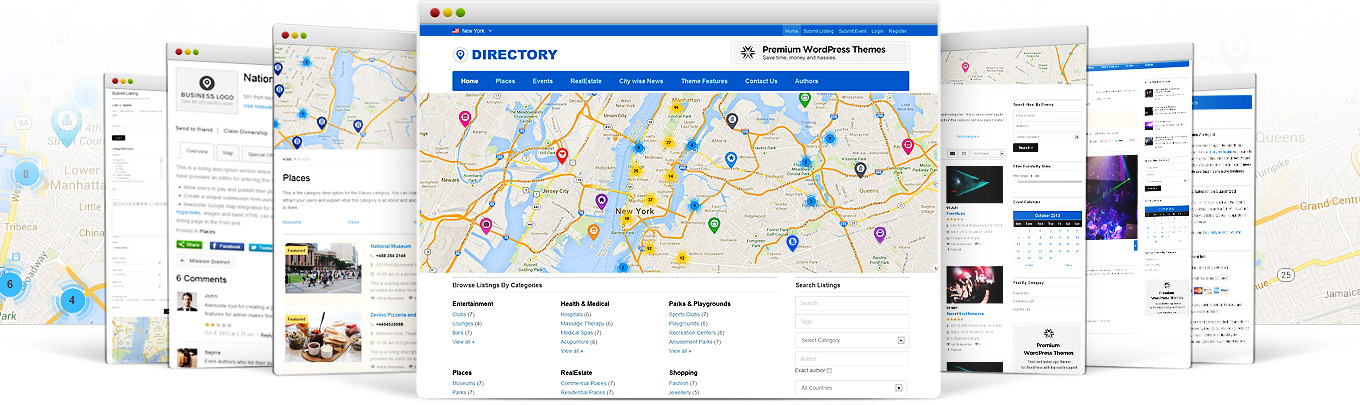Image resolution: width=1360 pixels, height=405 pixels.
Task: Click the Directory logo pin icon
Action: pos(460,54)
